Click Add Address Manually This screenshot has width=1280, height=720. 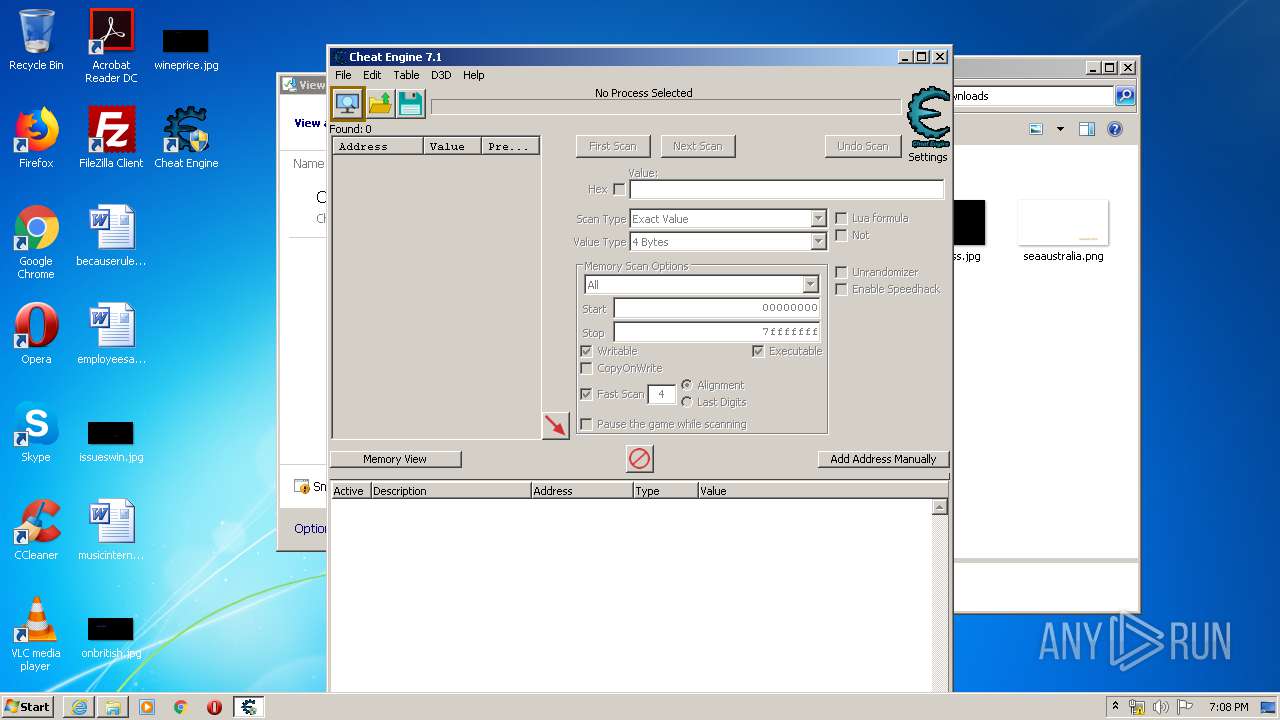pyautogui.click(x=883, y=459)
